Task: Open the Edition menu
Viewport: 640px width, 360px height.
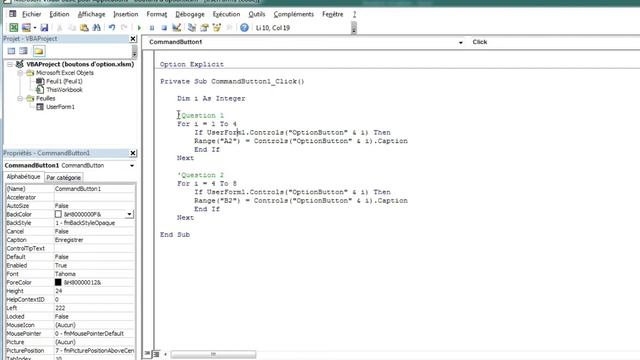Action: coord(59,14)
